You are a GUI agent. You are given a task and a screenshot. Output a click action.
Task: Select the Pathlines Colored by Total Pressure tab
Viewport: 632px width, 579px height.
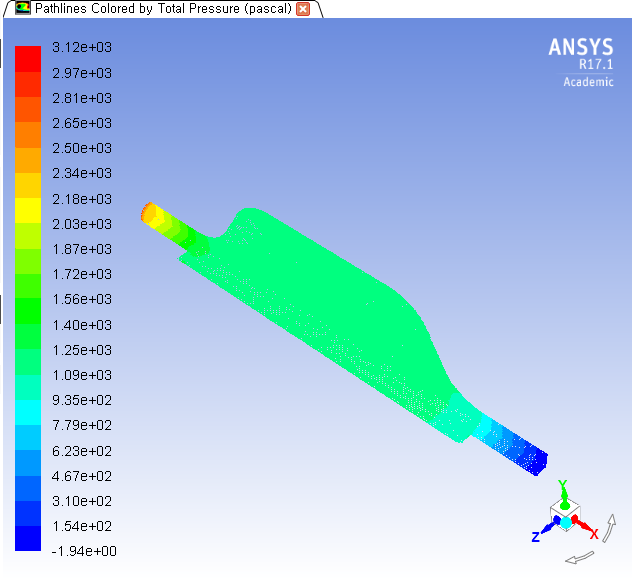pos(163,8)
